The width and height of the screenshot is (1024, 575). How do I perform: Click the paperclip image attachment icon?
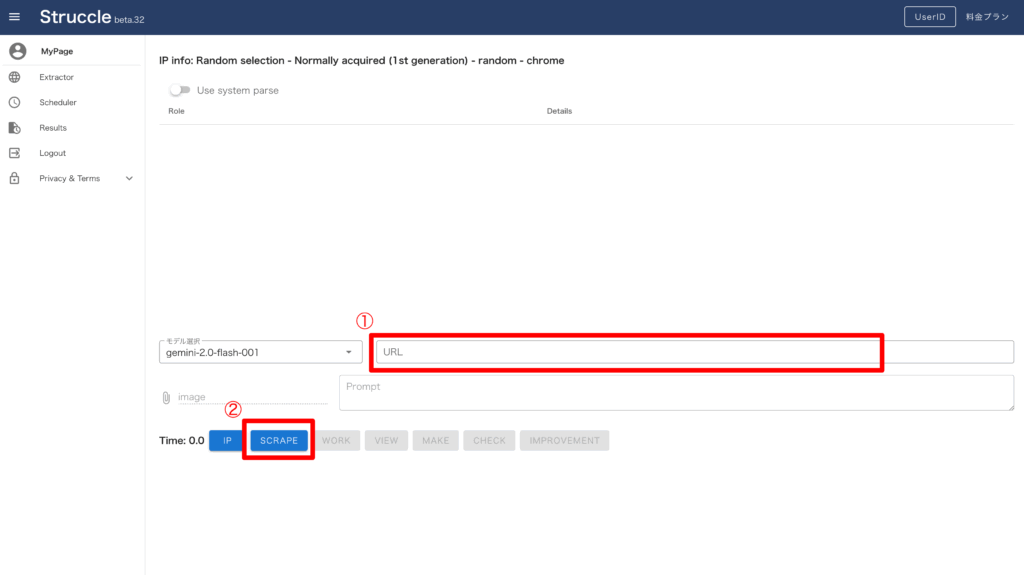click(166, 397)
